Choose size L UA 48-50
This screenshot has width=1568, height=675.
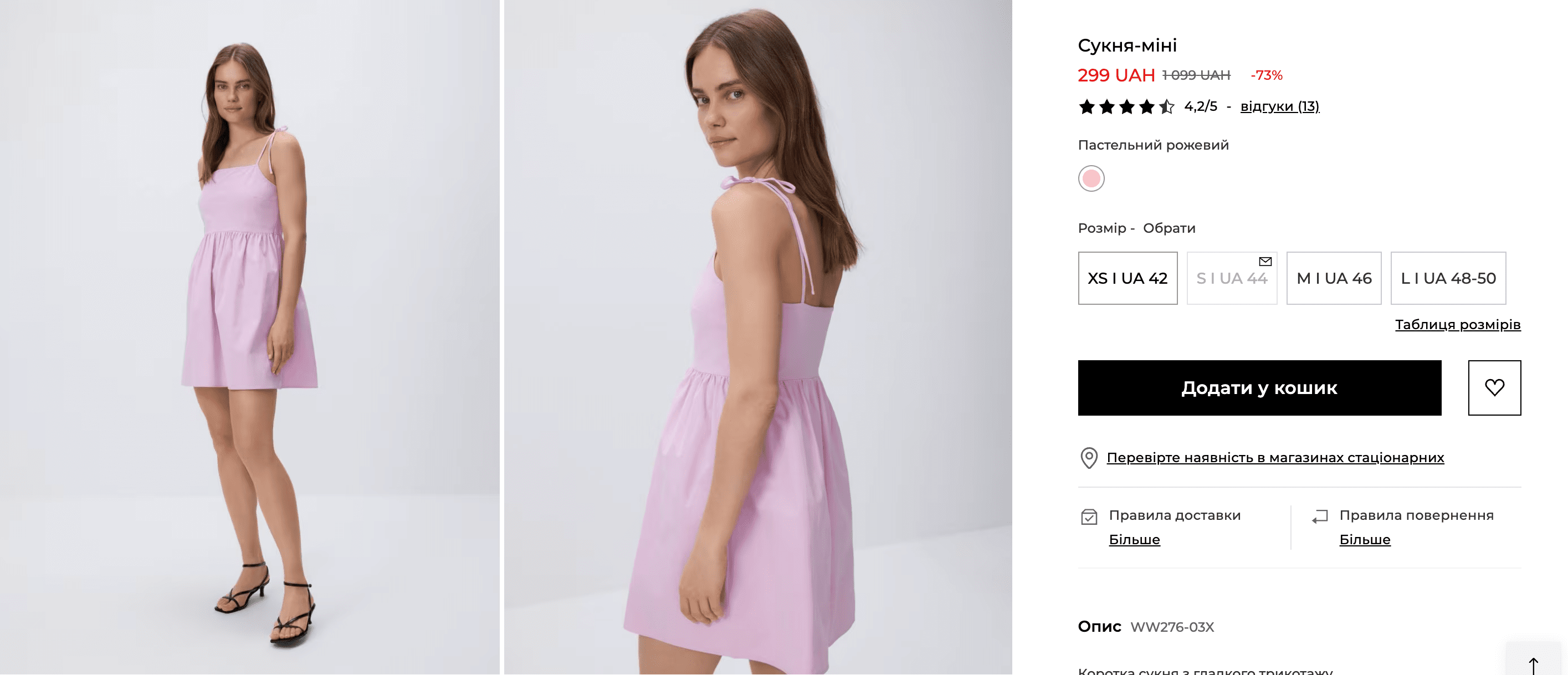point(1447,278)
